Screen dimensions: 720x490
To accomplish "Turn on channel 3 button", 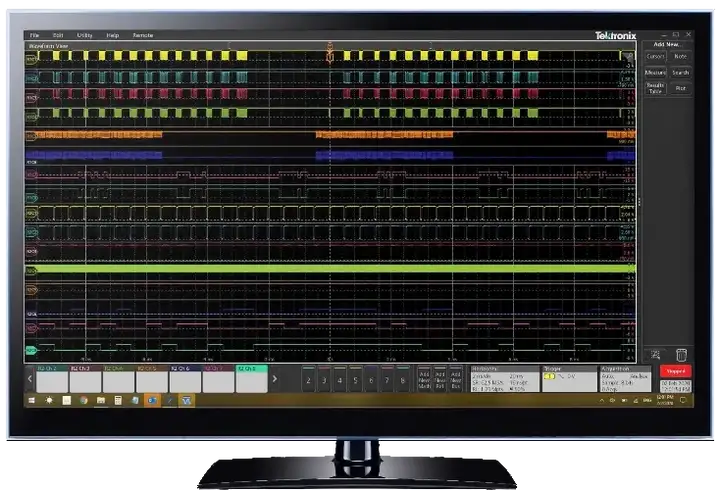I will tap(324, 379).
